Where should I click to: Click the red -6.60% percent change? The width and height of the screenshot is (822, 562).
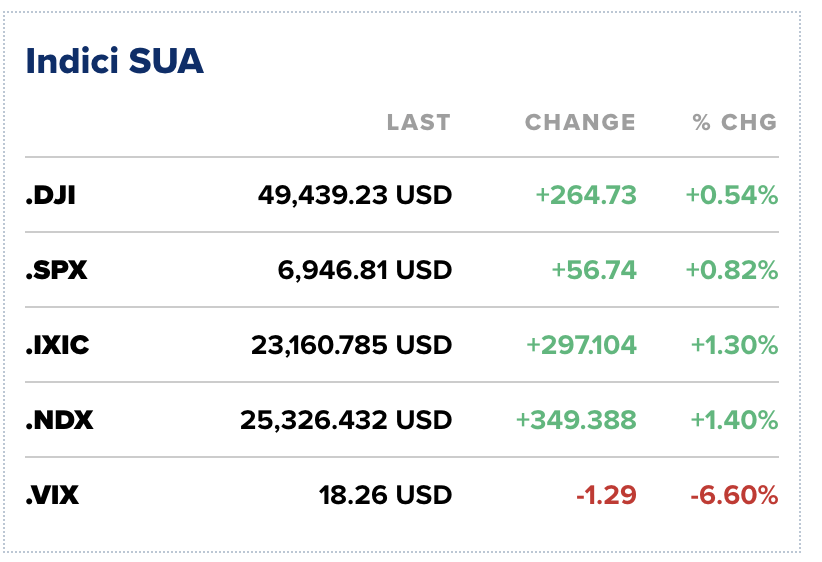tap(734, 495)
